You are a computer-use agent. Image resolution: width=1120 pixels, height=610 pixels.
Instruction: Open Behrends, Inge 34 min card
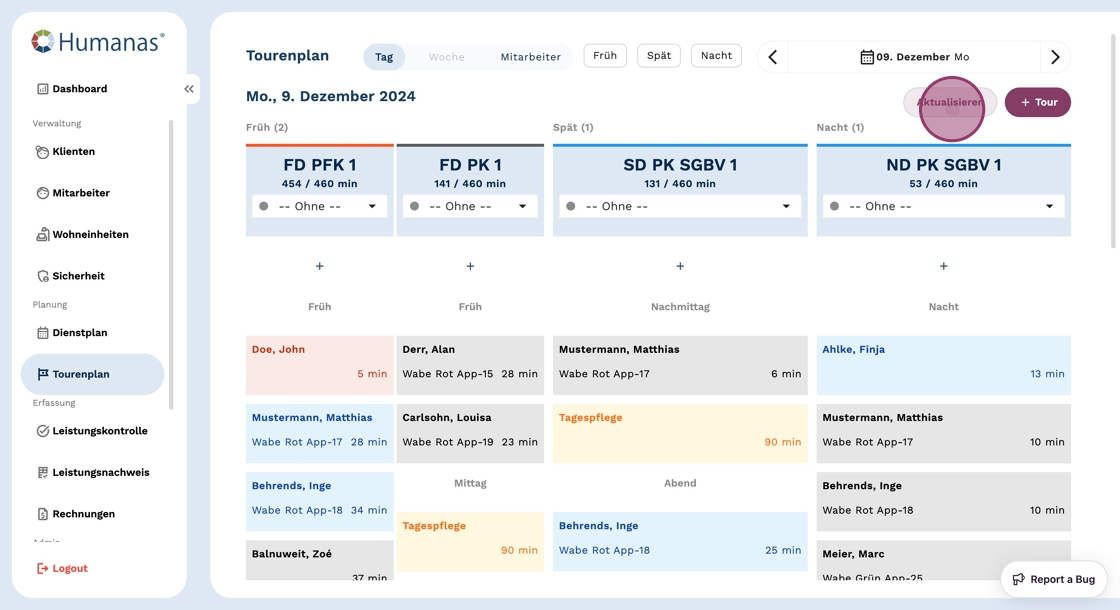point(319,501)
